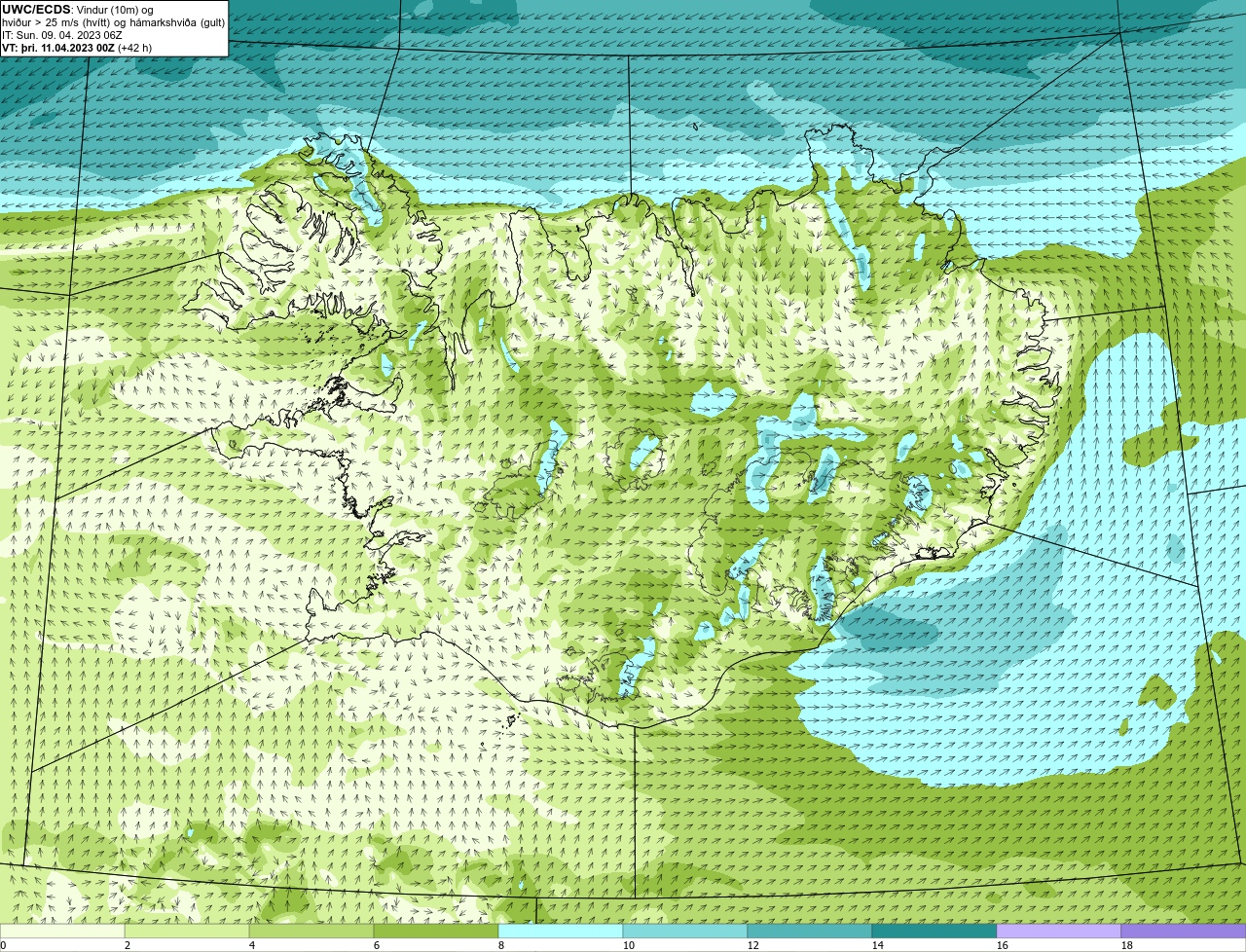Click the valid time 'VT: þri. 11.04.2023 00Z (+42 h)'
Image resolution: width=1246 pixels, height=952 pixels.
(77, 47)
